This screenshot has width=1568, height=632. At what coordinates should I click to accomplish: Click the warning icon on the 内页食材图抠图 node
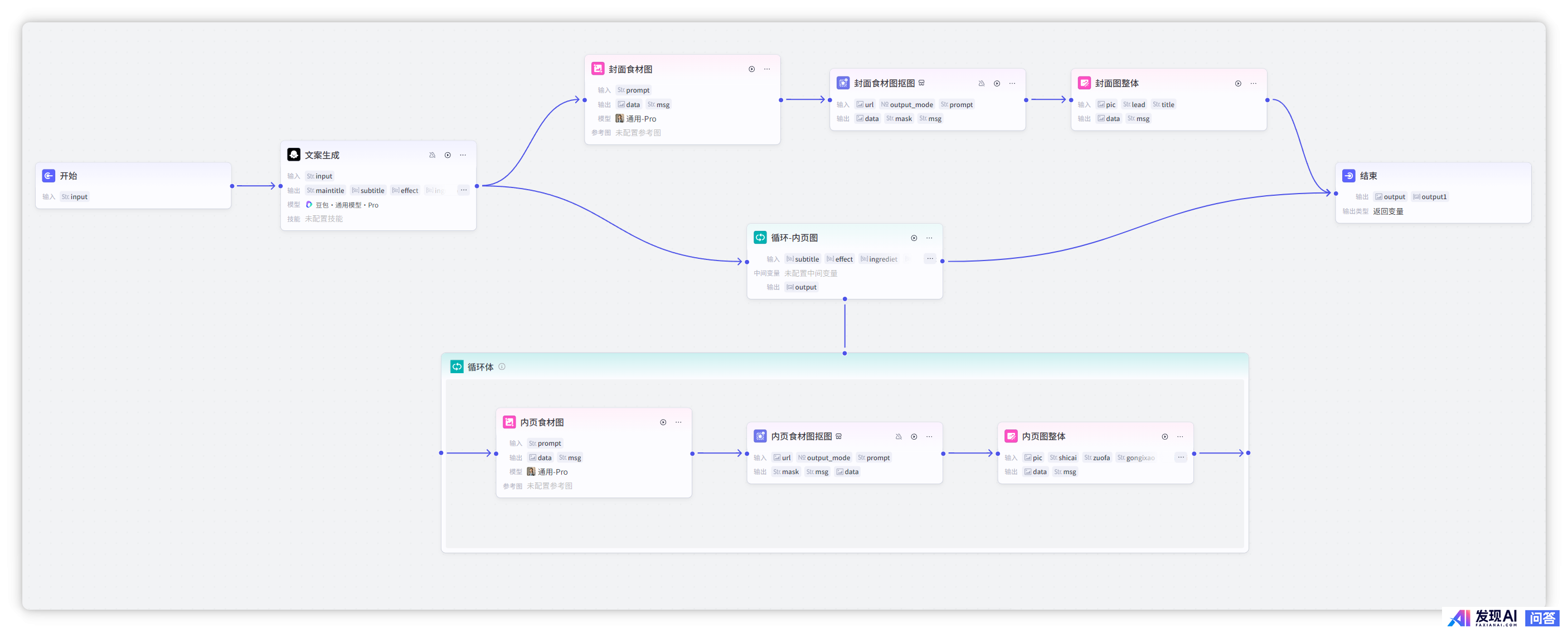(x=899, y=437)
